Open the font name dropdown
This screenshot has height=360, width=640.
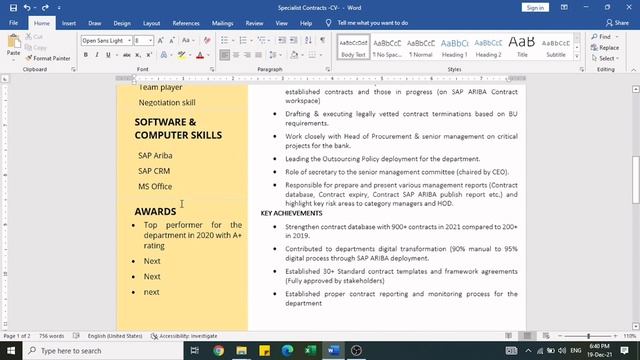click(129, 40)
